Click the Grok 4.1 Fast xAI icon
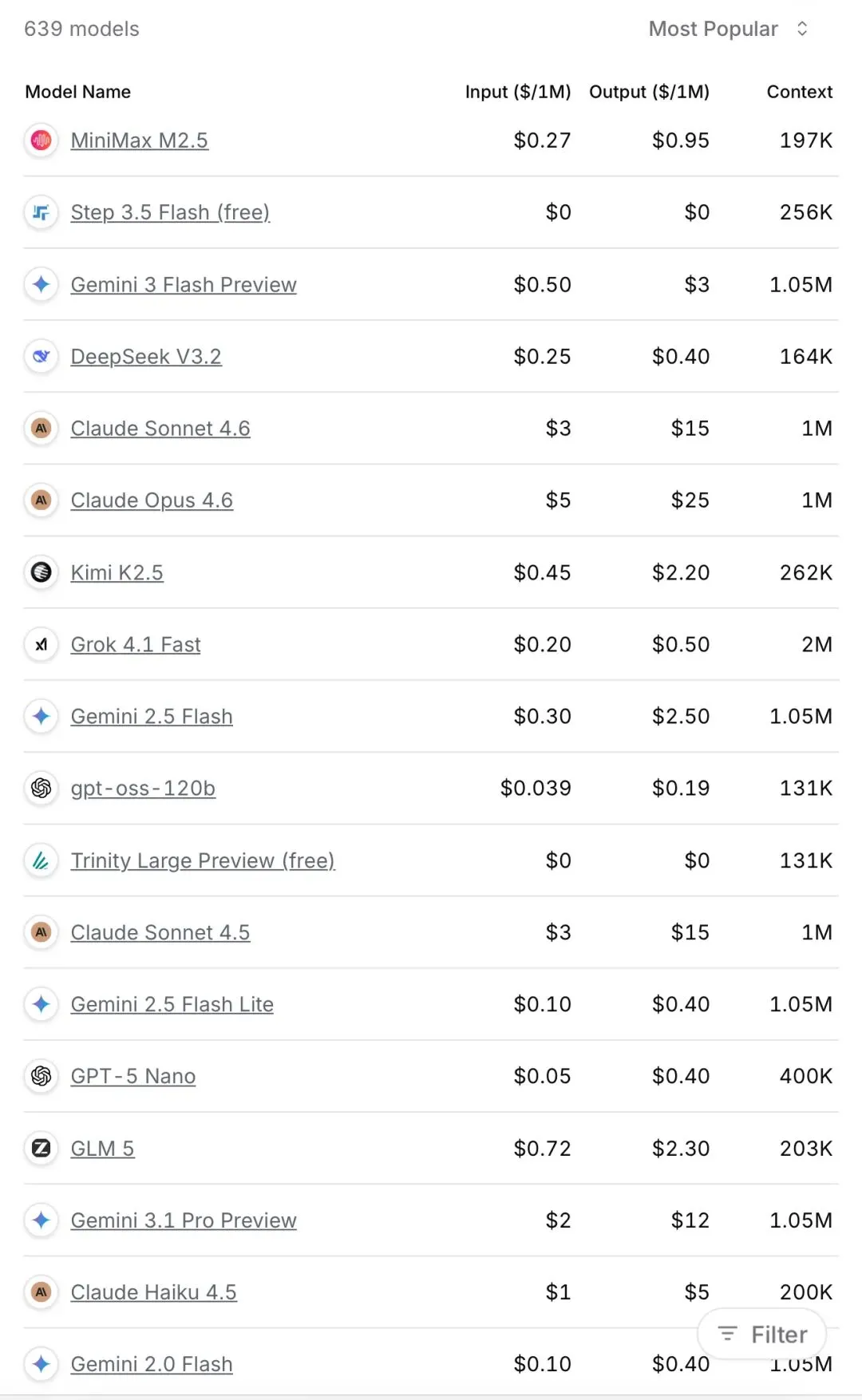The image size is (862, 1400). click(x=41, y=644)
